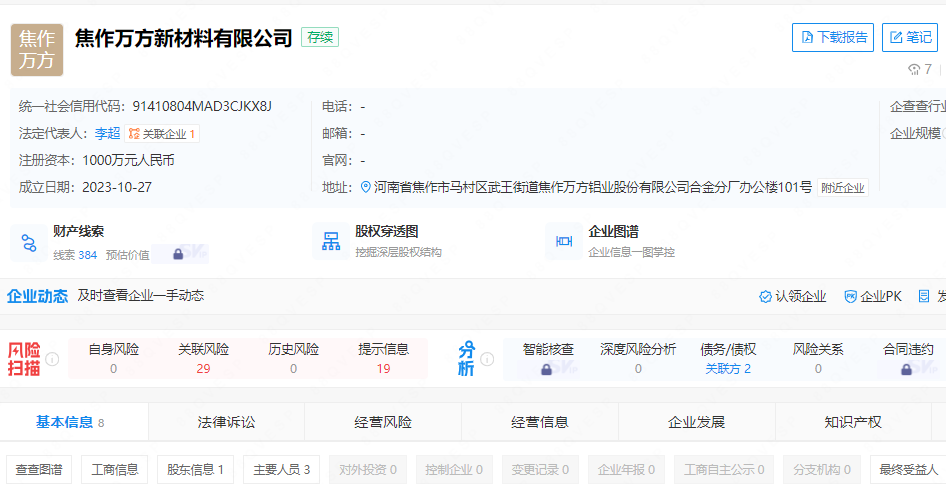This screenshot has width=946, height=484.
Task: Switch to the 经营信息 tab
Action: click(540, 422)
